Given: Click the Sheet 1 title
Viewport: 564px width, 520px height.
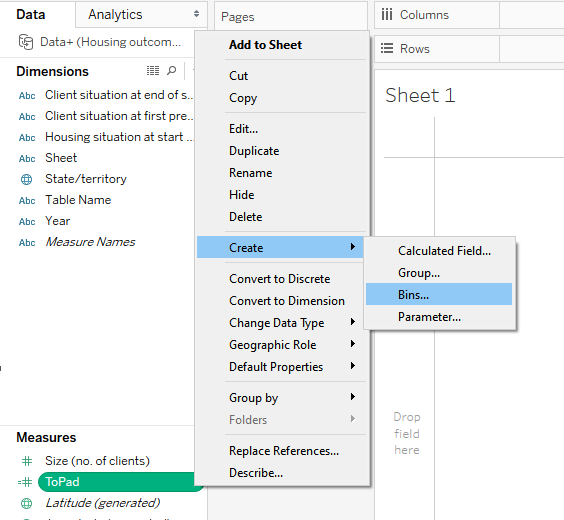Looking at the screenshot, I should (420, 95).
